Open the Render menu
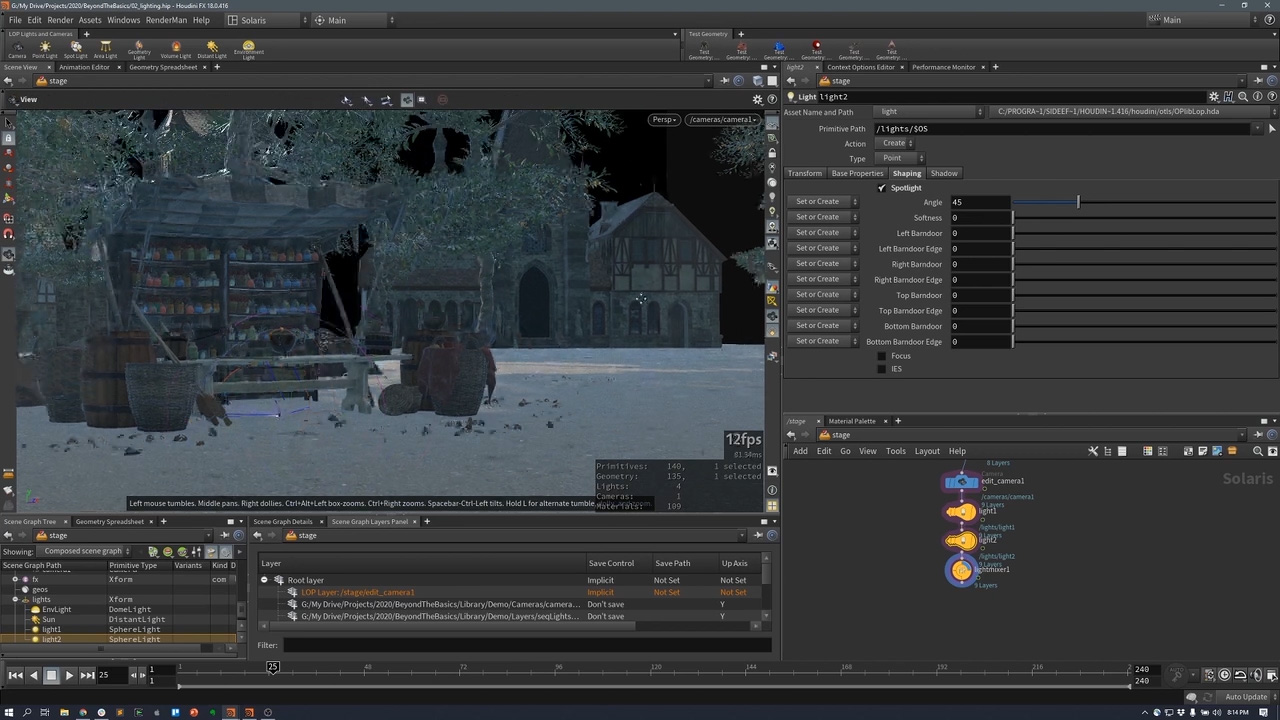Screen dimensions: 1280x720 [60, 20]
